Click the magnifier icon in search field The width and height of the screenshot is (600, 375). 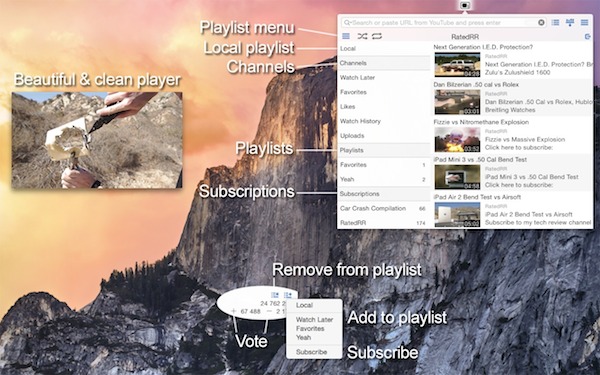click(x=347, y=23)
